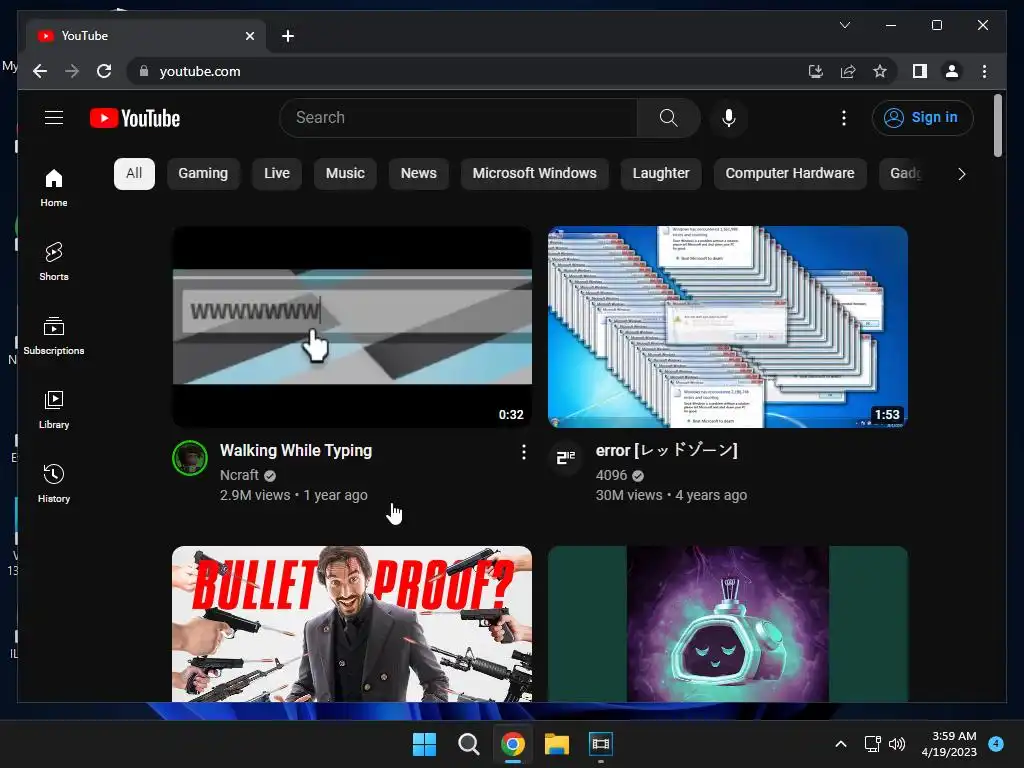Click the film strip app on taskbar
This screenshot has height=768, width=1024.
tap(601, 744)
